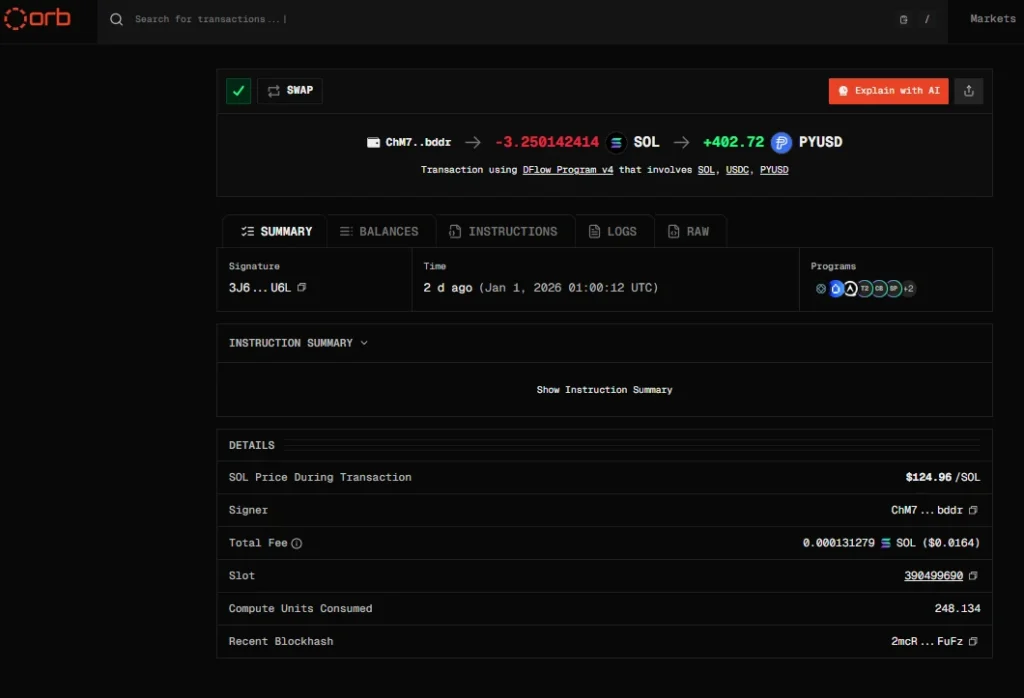Open the Markets page
This screenshot has height=698, width=1024.
[991, 18]
